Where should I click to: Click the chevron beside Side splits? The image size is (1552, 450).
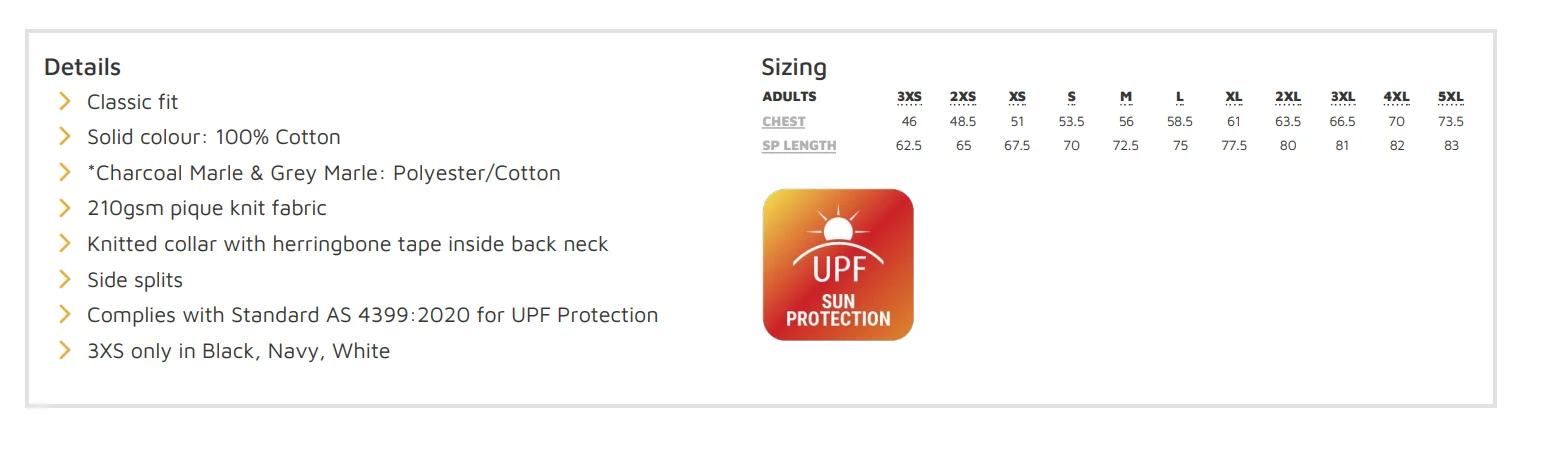point(65,279)
